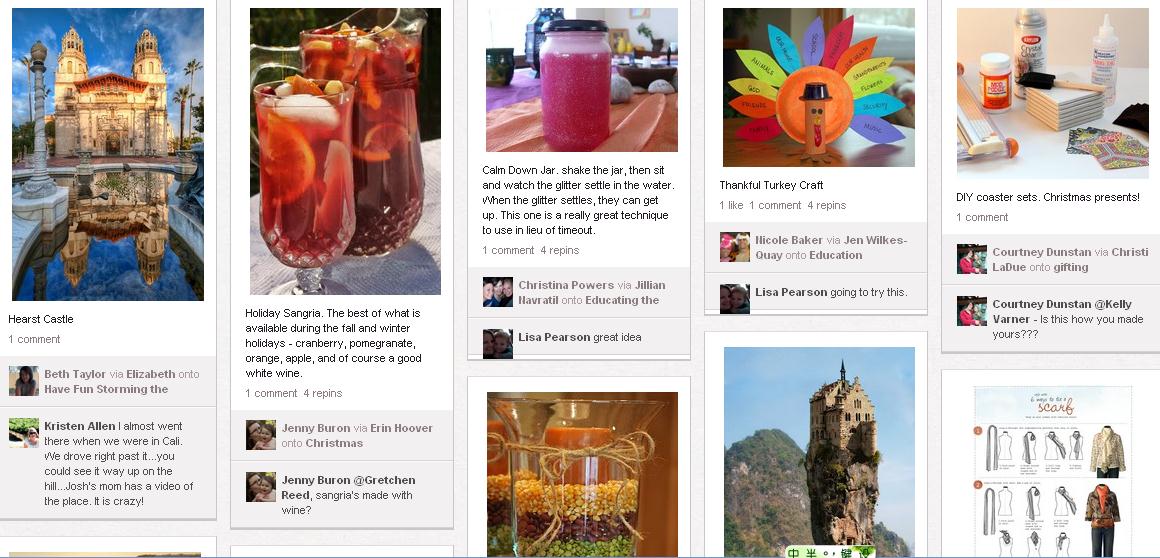The image size is (1160, 558).
Task: Open the Thankful Turkey Craft picture
Action: 819,87
